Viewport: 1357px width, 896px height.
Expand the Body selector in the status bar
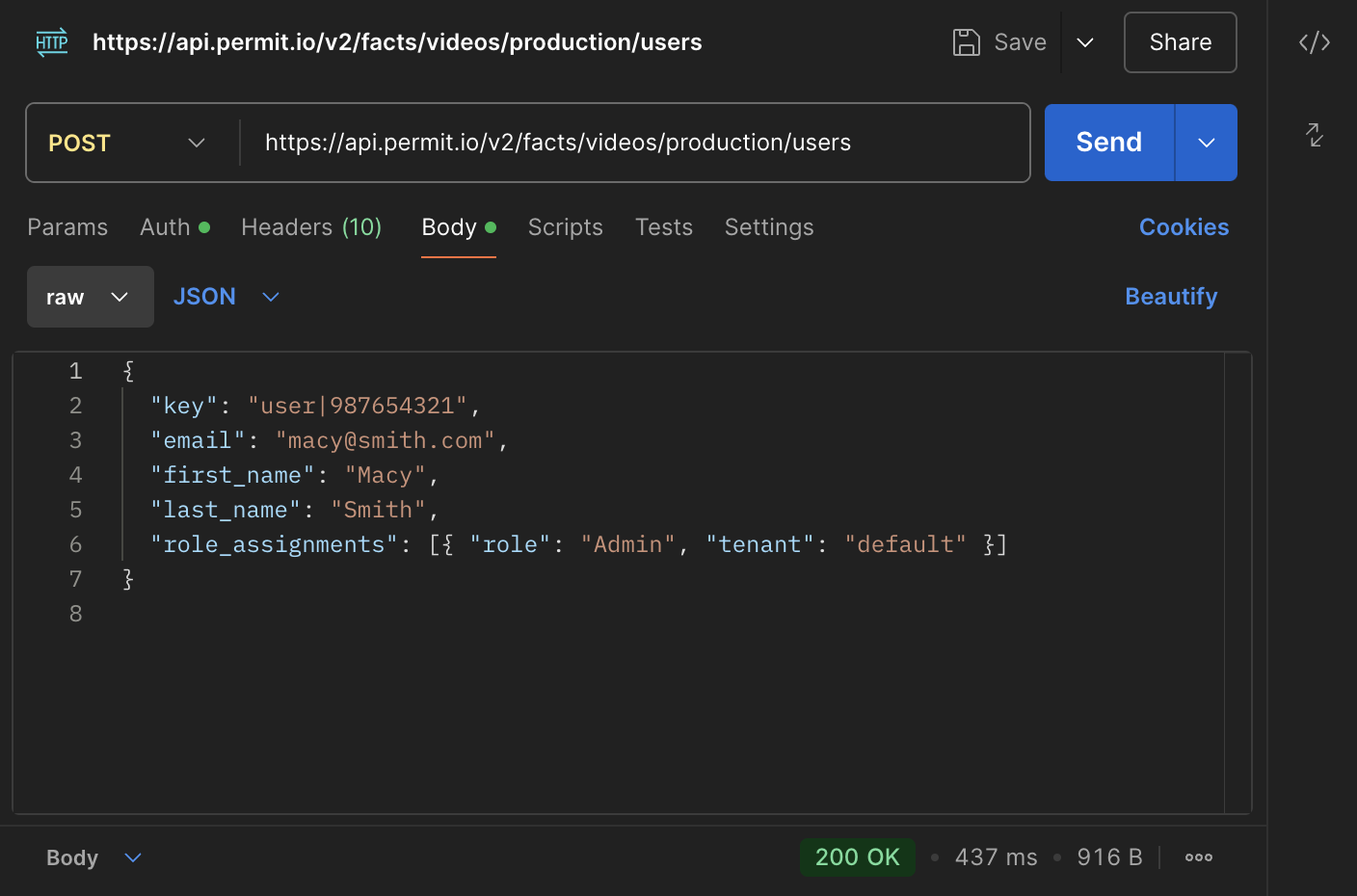[92, 856]
